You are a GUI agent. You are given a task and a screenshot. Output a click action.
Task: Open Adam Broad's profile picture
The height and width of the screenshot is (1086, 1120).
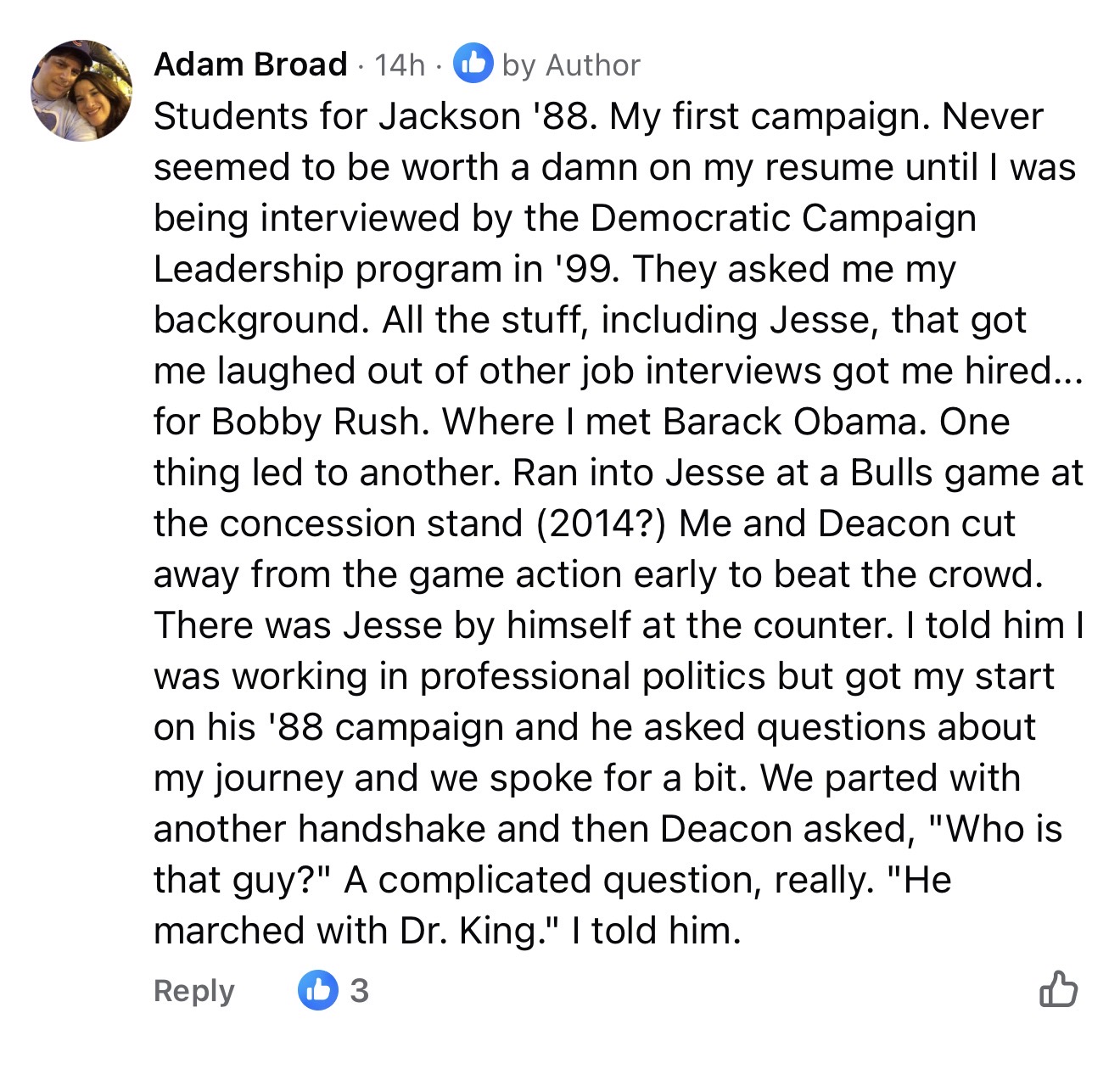(81, 90)
